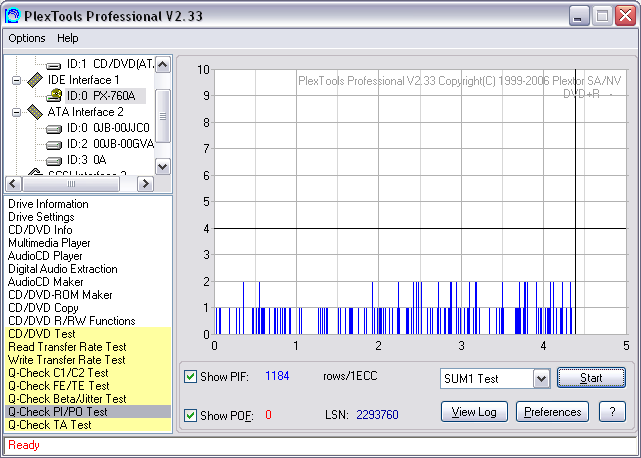The width and height of the screenshot is (641, 458).
Task: Click the tree scroll down arrow
Action: 163,166
